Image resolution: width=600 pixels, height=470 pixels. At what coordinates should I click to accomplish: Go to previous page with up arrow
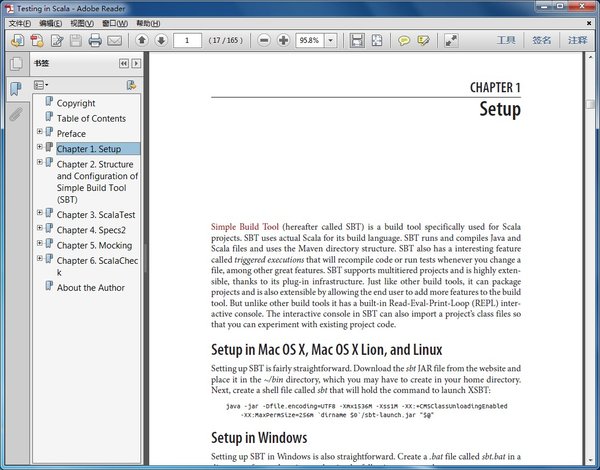pyautogui.click(x=142, y=40)
